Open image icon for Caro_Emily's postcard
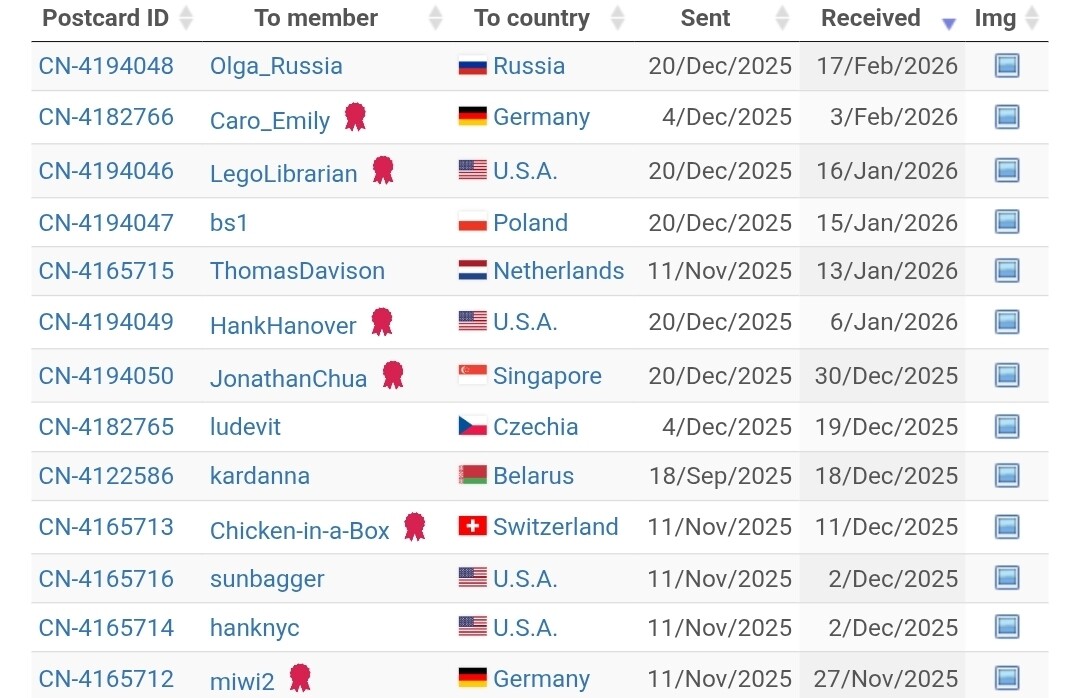 1007,117
